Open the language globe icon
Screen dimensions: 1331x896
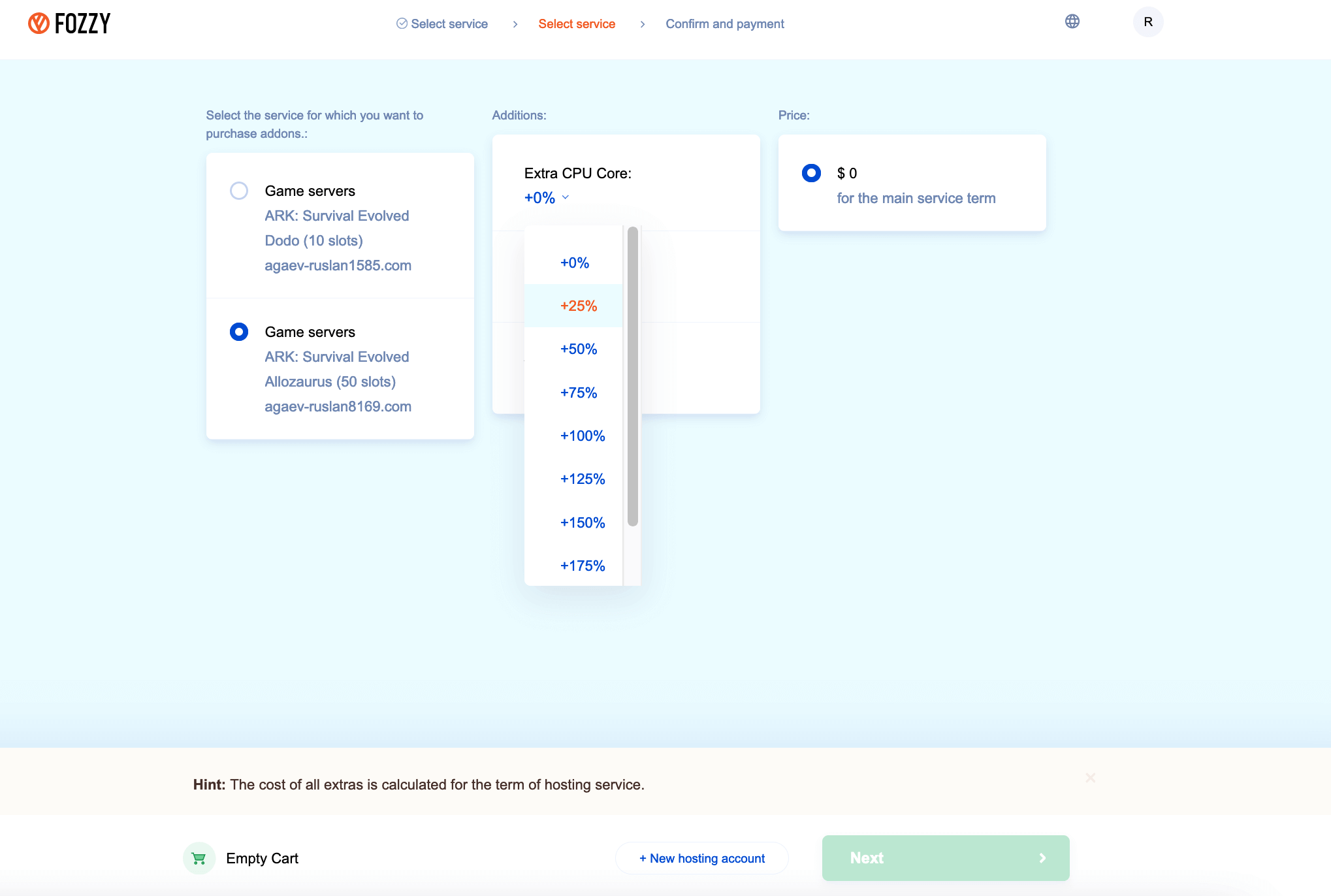(1072, 22)
